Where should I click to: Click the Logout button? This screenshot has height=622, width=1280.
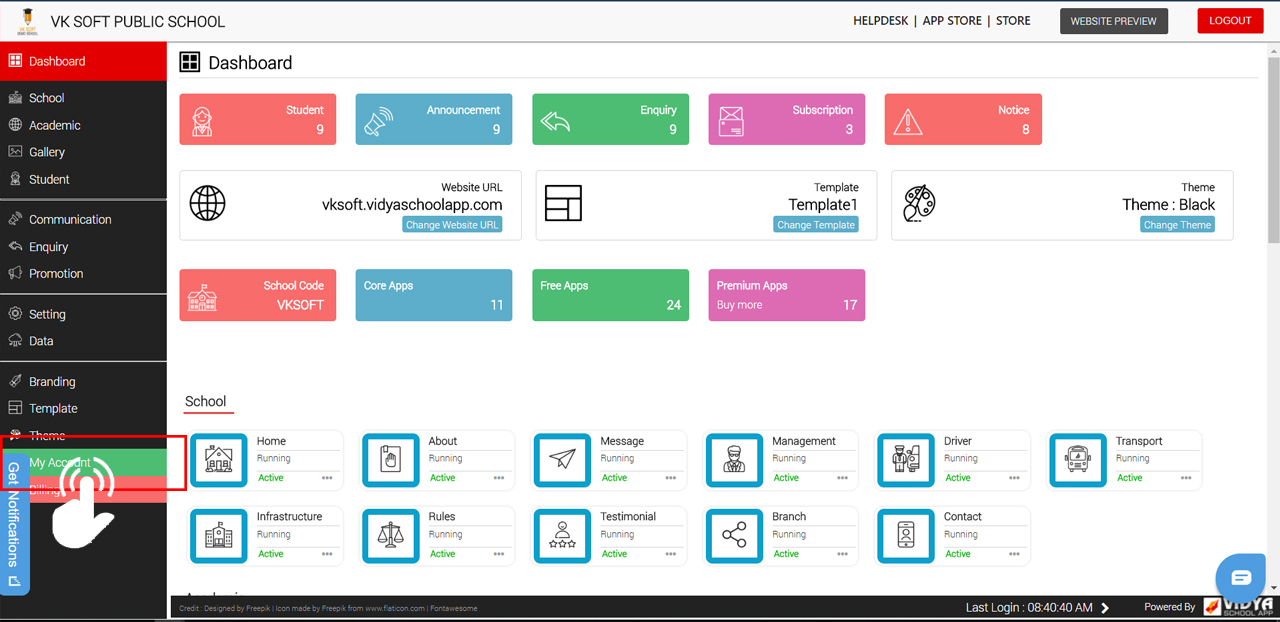[x=1230, y=21]
